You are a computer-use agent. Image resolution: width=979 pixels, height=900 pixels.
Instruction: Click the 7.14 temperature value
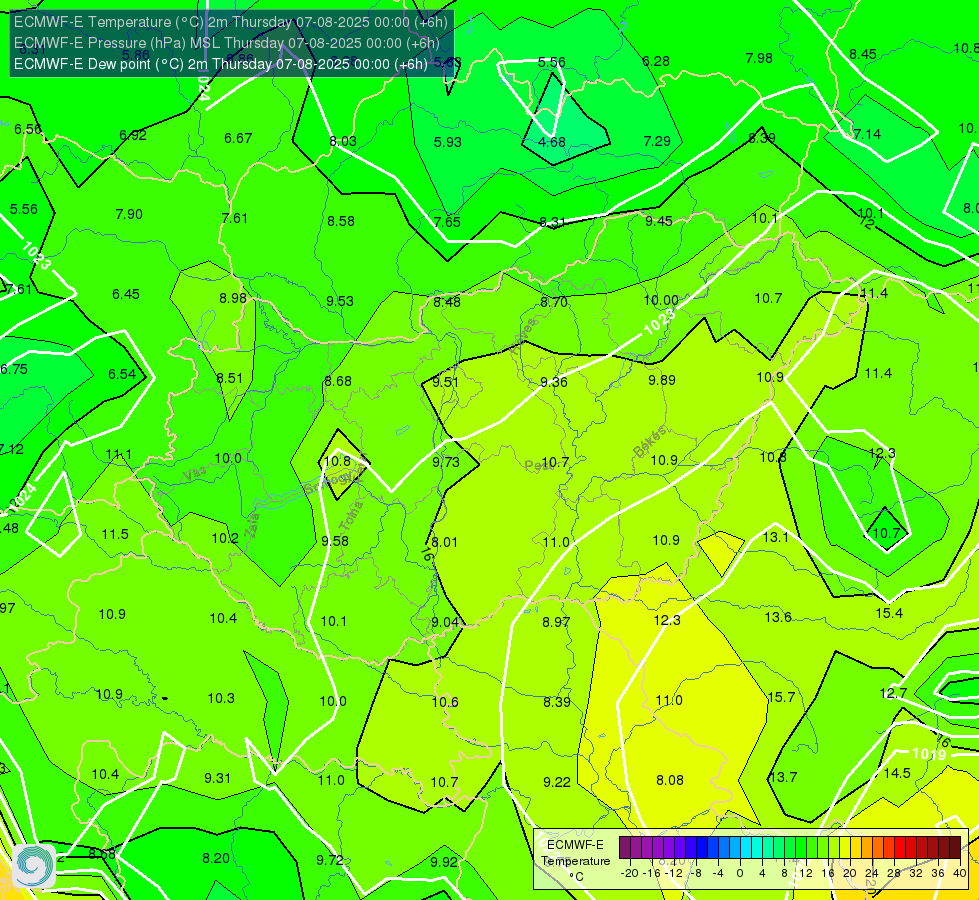click(867, 134)
